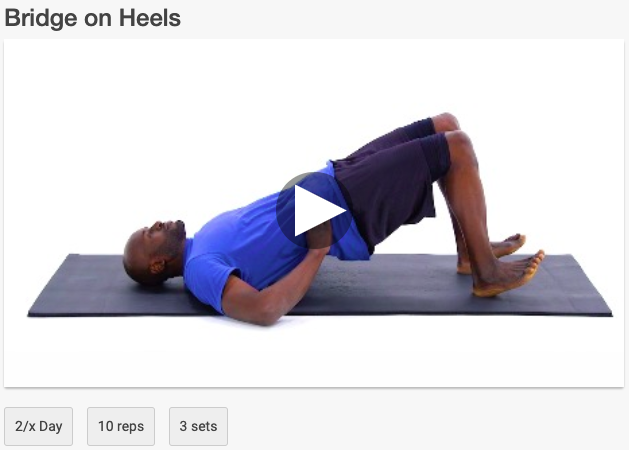
Task: Click the Bridge on Heels title
Action: pyautogui.click(x=93, y=18)
